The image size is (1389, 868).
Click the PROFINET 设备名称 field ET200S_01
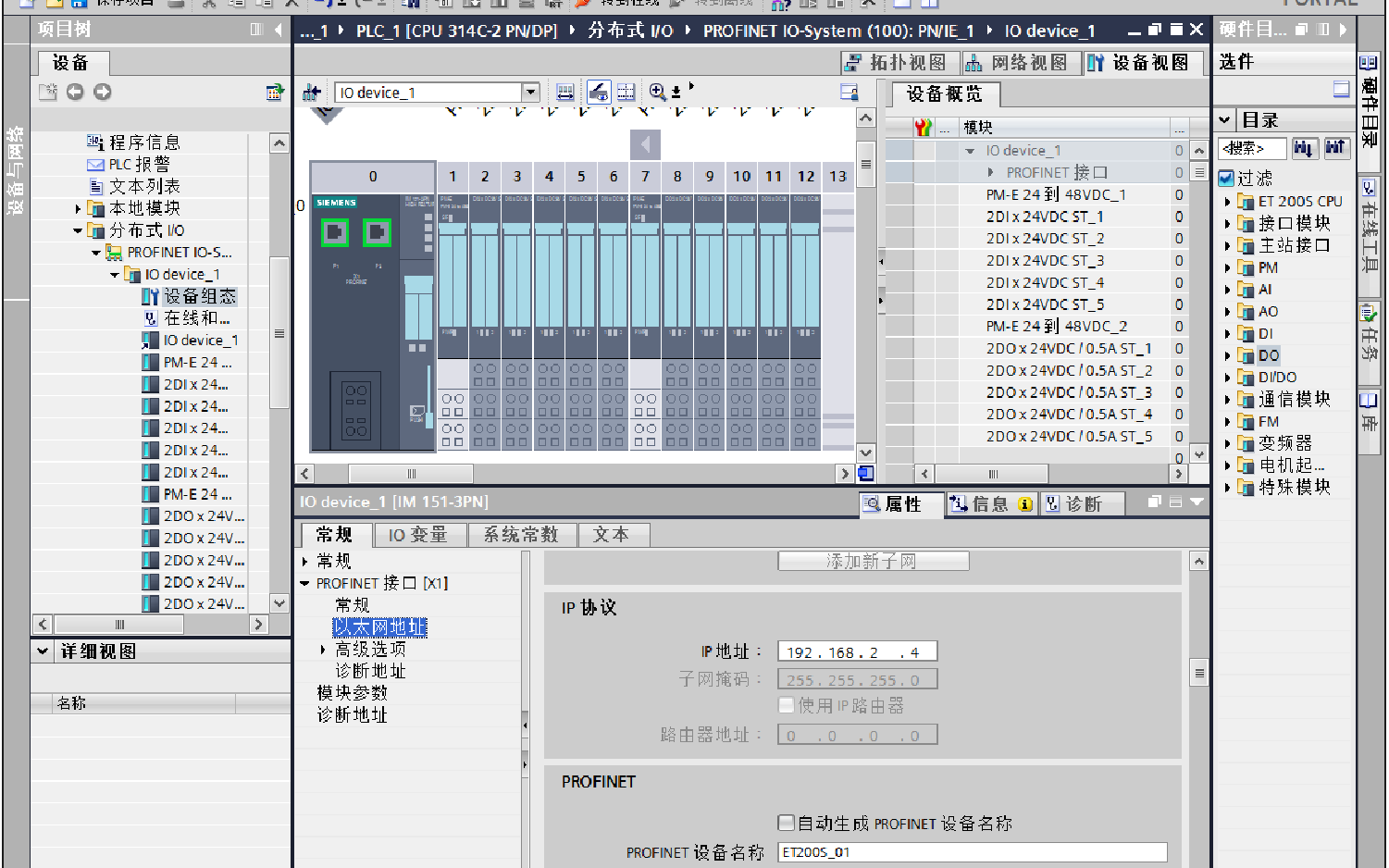click(x=973, y=852)
